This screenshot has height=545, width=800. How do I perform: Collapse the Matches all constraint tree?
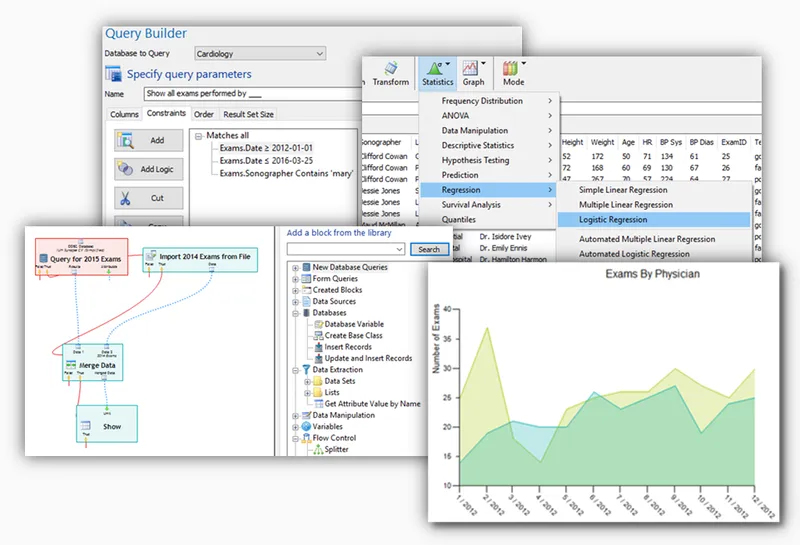199,136
